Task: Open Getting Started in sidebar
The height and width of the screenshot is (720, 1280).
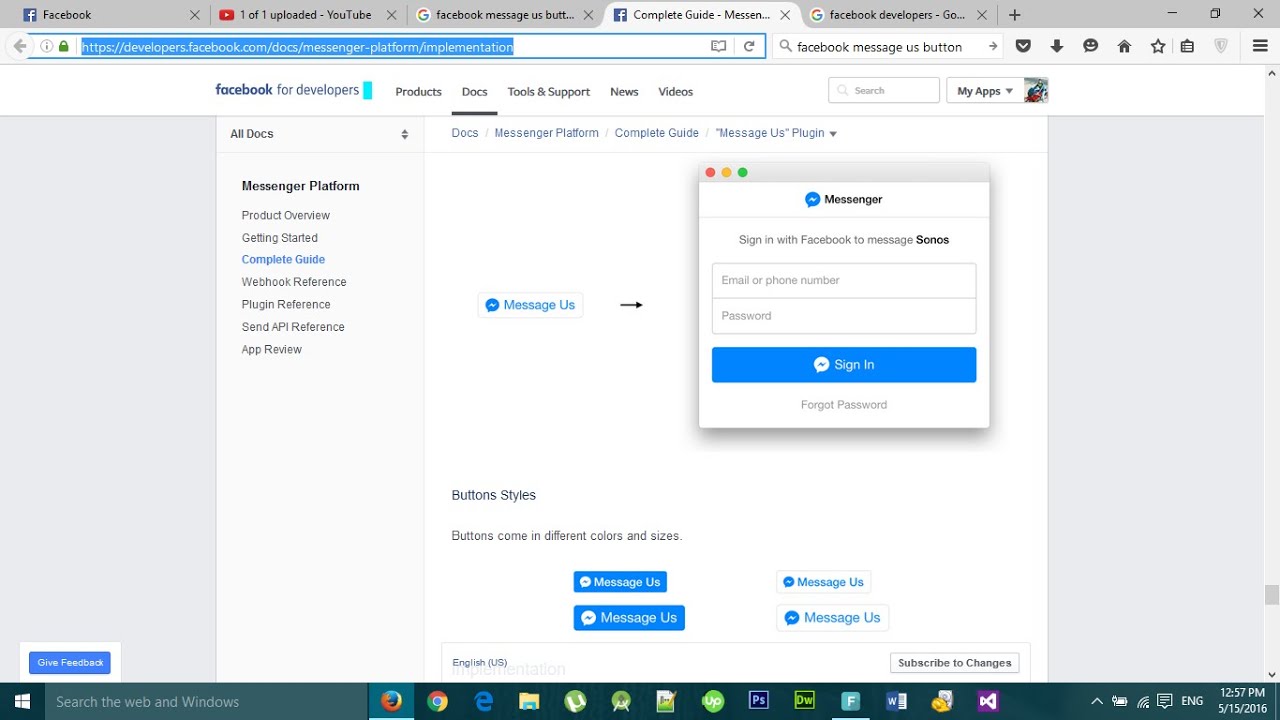Action: pyautogui.click(x=280, y=238)
